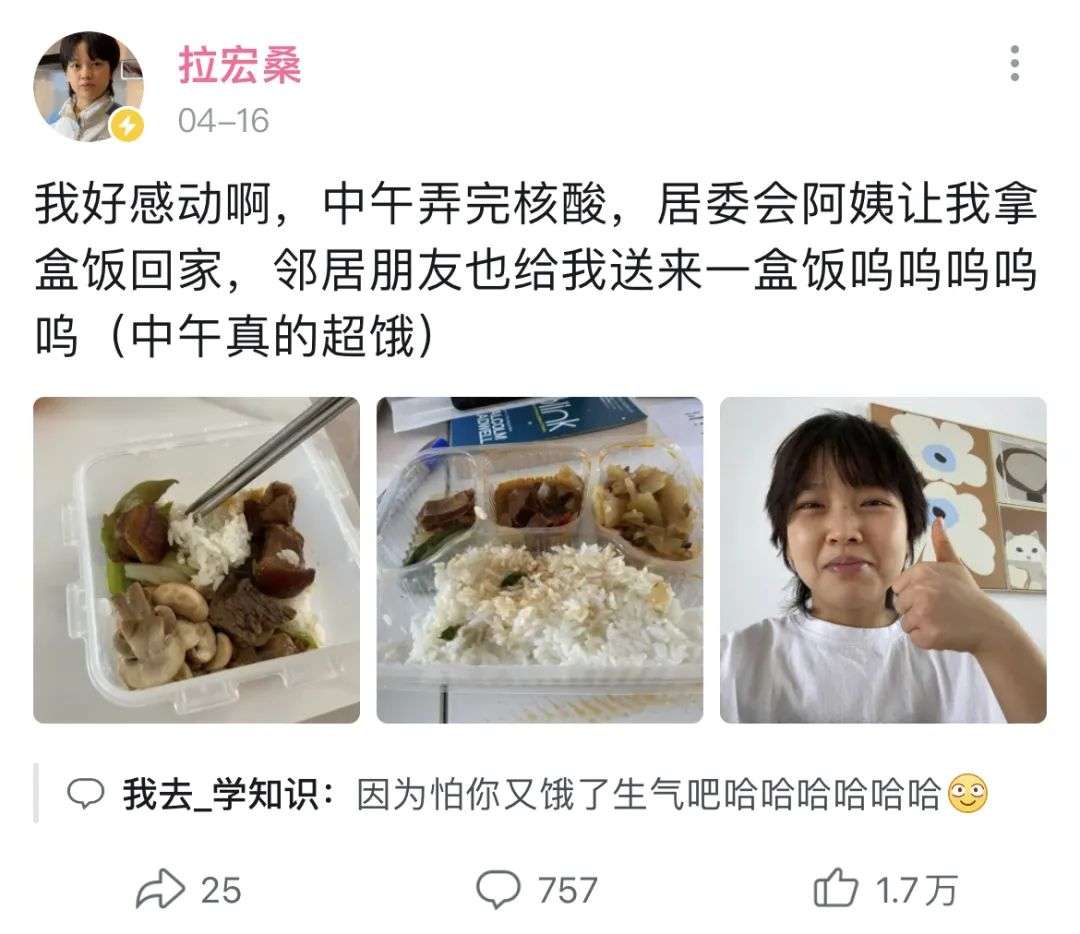Click the like count 1.7万

[916, 890]
